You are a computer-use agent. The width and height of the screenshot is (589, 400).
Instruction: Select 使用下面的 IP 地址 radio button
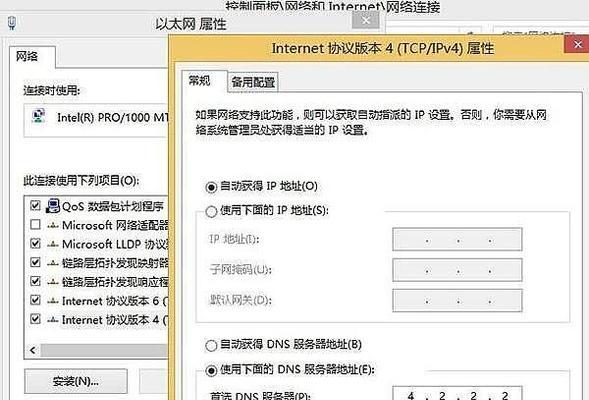(211, 211)
